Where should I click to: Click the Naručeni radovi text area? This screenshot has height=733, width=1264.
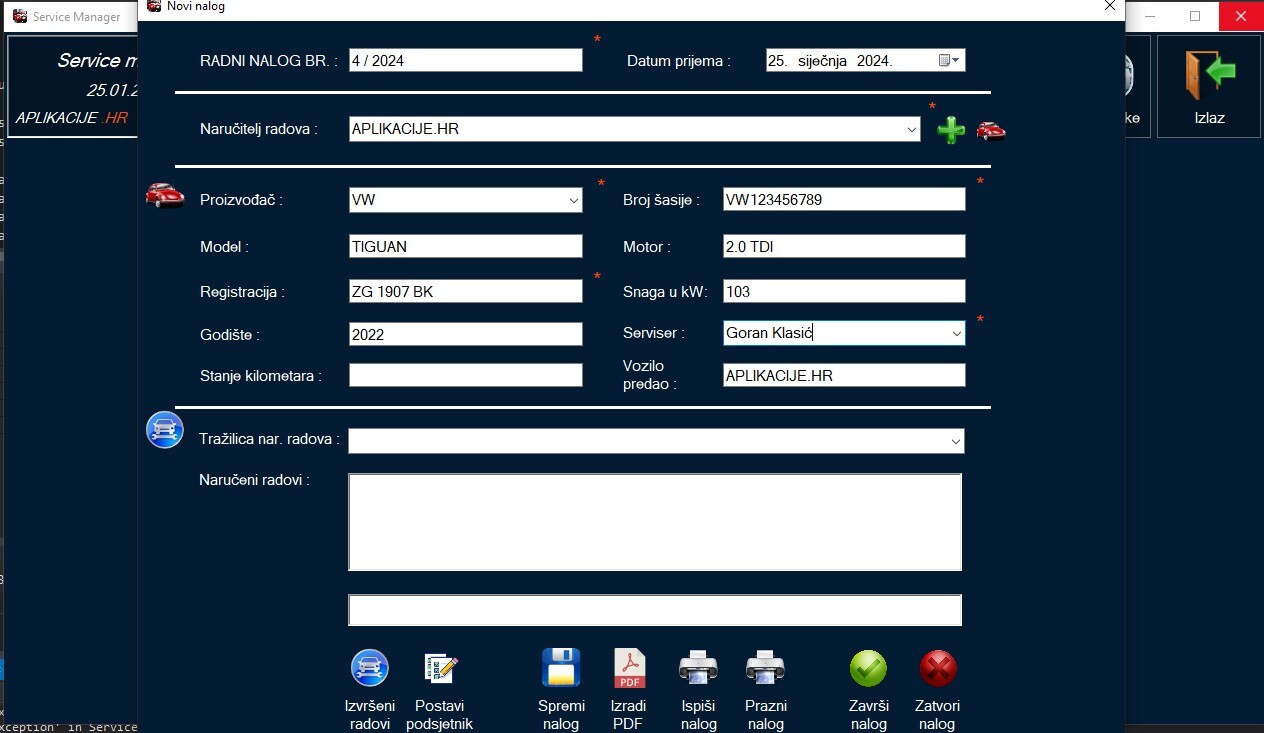tap(655, 522)
